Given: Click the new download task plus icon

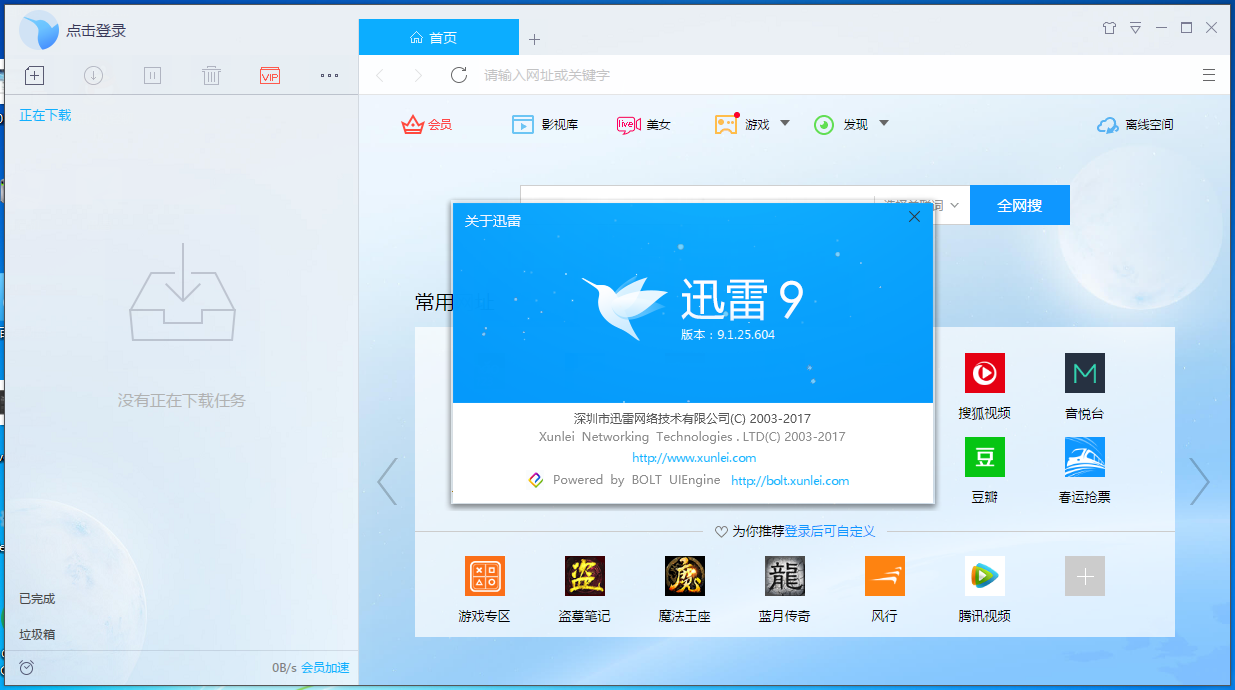Looking at the screenshot, I should click(x=34, y=75).
